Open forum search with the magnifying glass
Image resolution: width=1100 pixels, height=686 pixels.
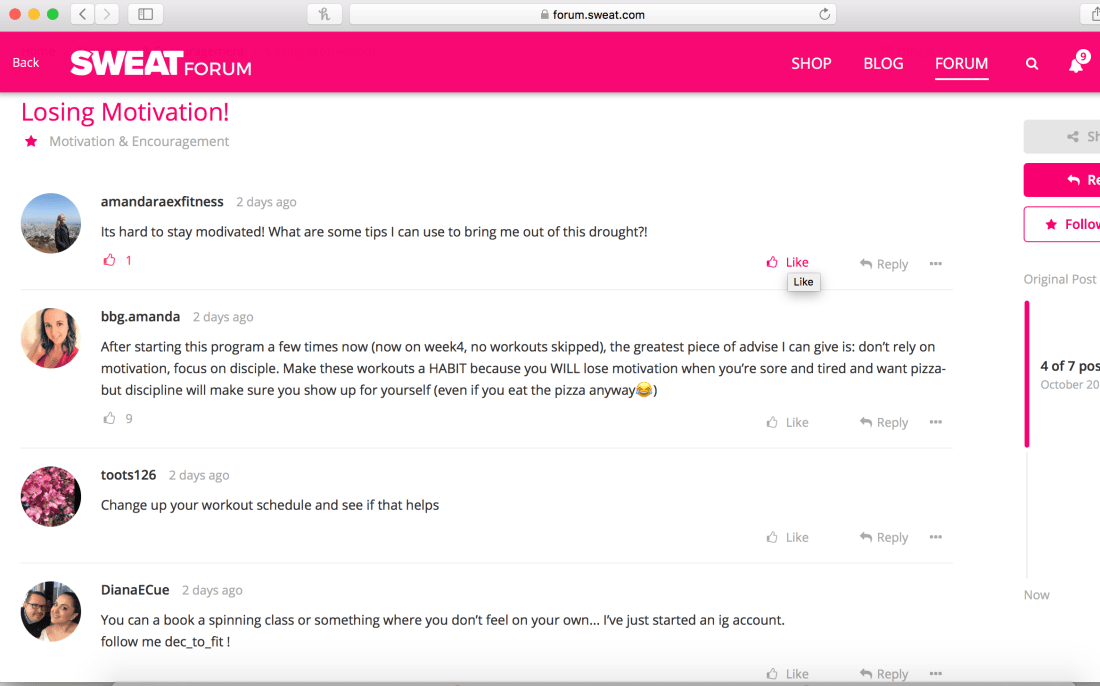pos(1032,63)
